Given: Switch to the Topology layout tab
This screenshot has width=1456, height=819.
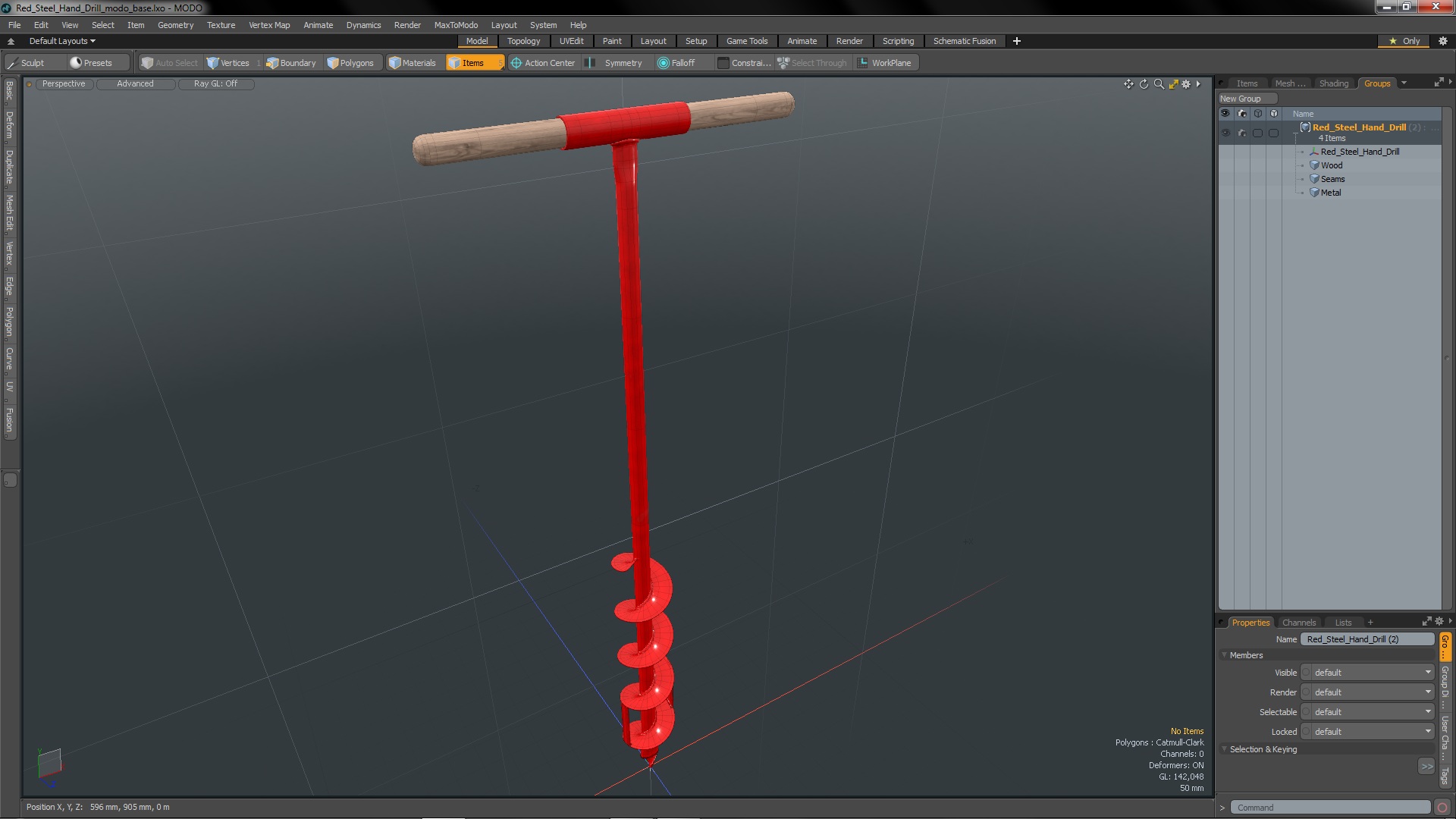Looking at the screenshot, I should pyautogui.click(x=523, y=41).
